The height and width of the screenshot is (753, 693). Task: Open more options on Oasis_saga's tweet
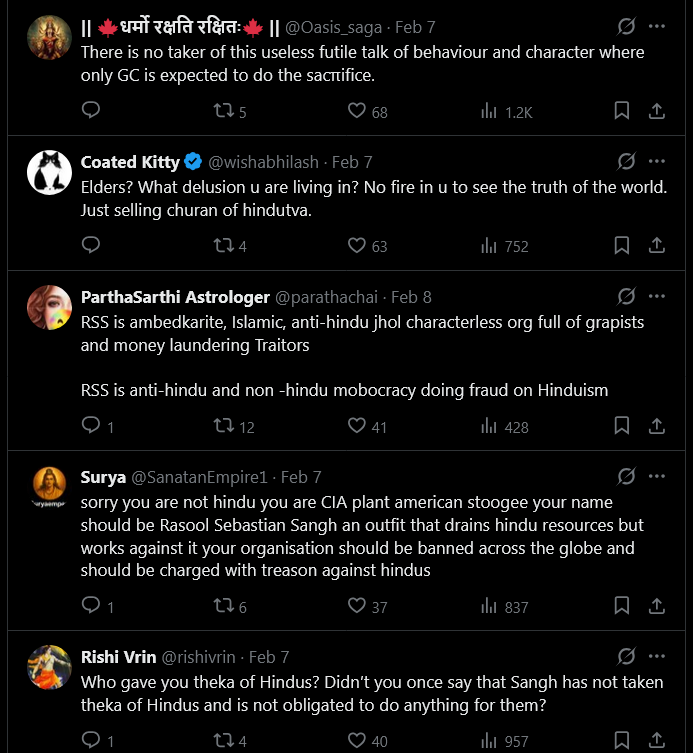[657, 27]
